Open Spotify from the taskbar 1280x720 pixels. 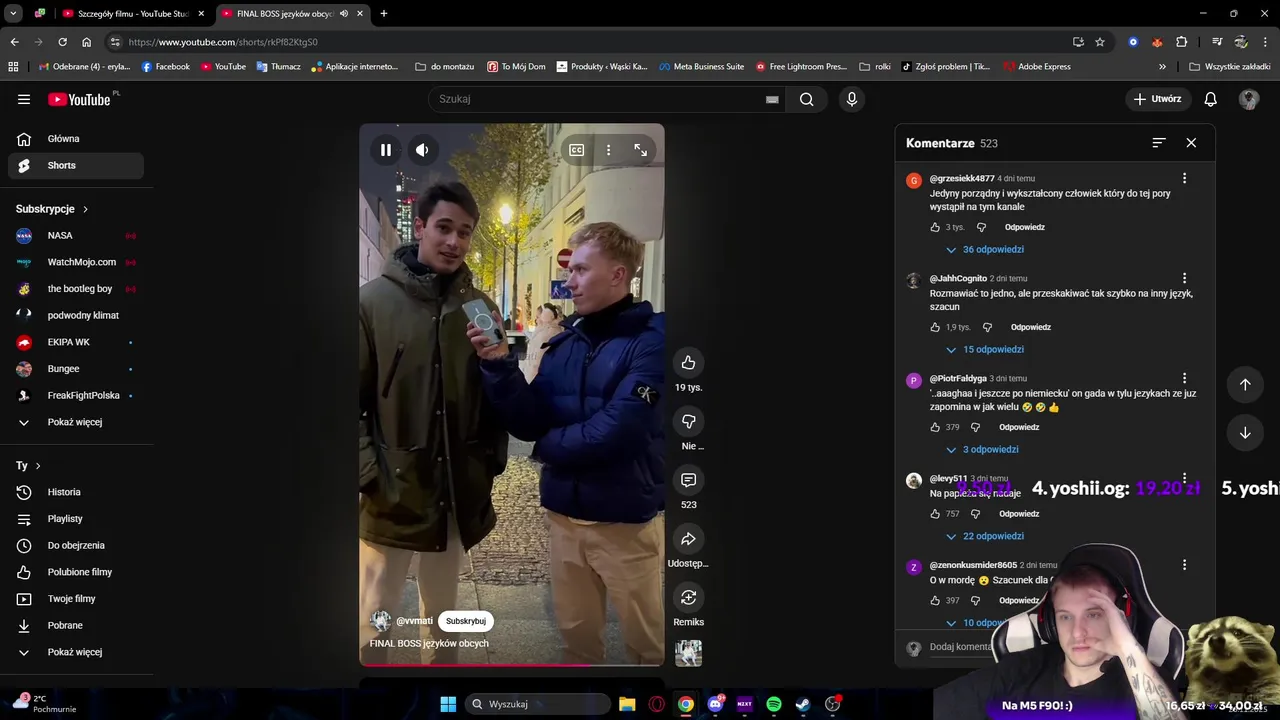[x=774, y=704]
